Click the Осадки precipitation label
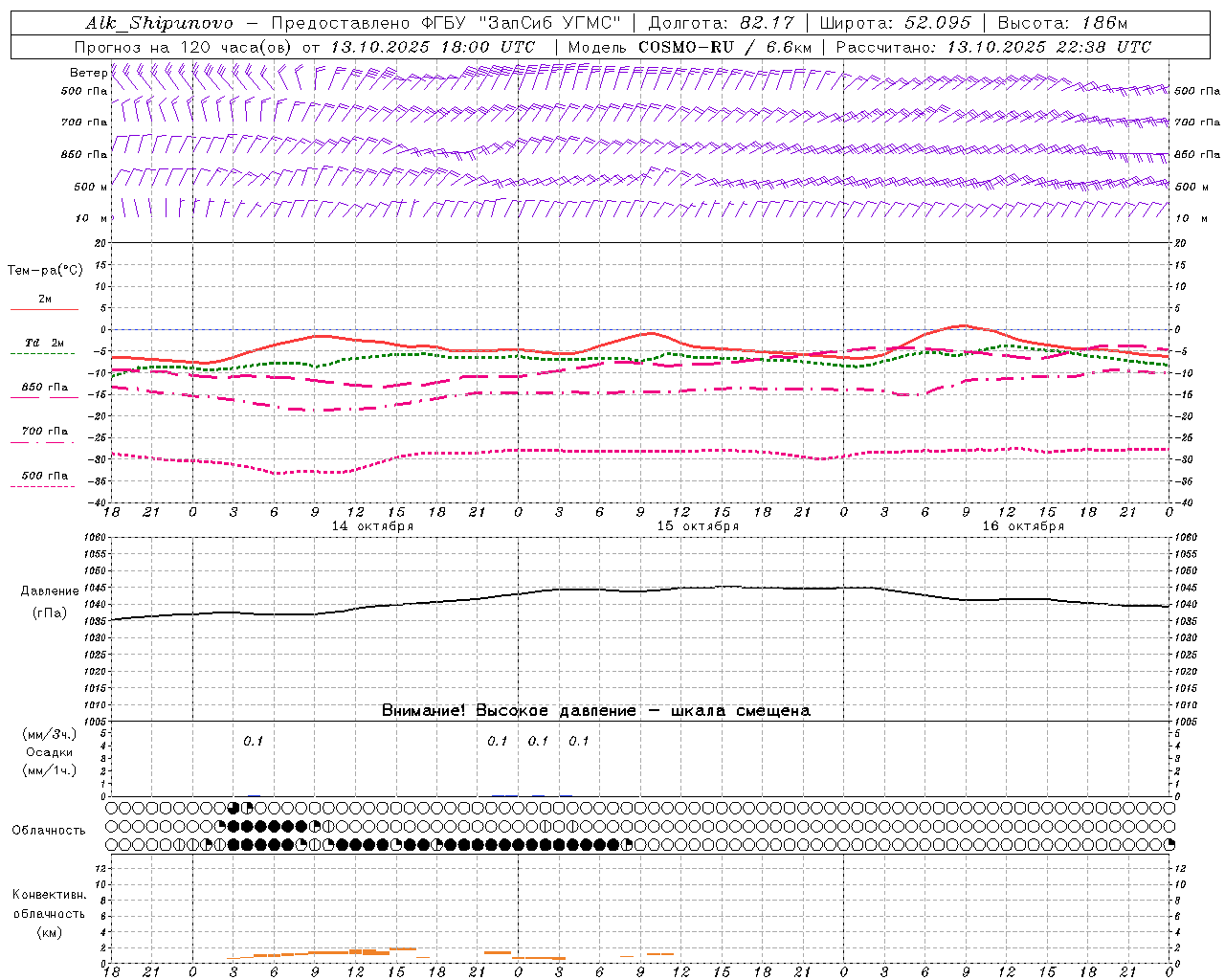Viewport: 1225px width, 980px height. coord(50,752)
